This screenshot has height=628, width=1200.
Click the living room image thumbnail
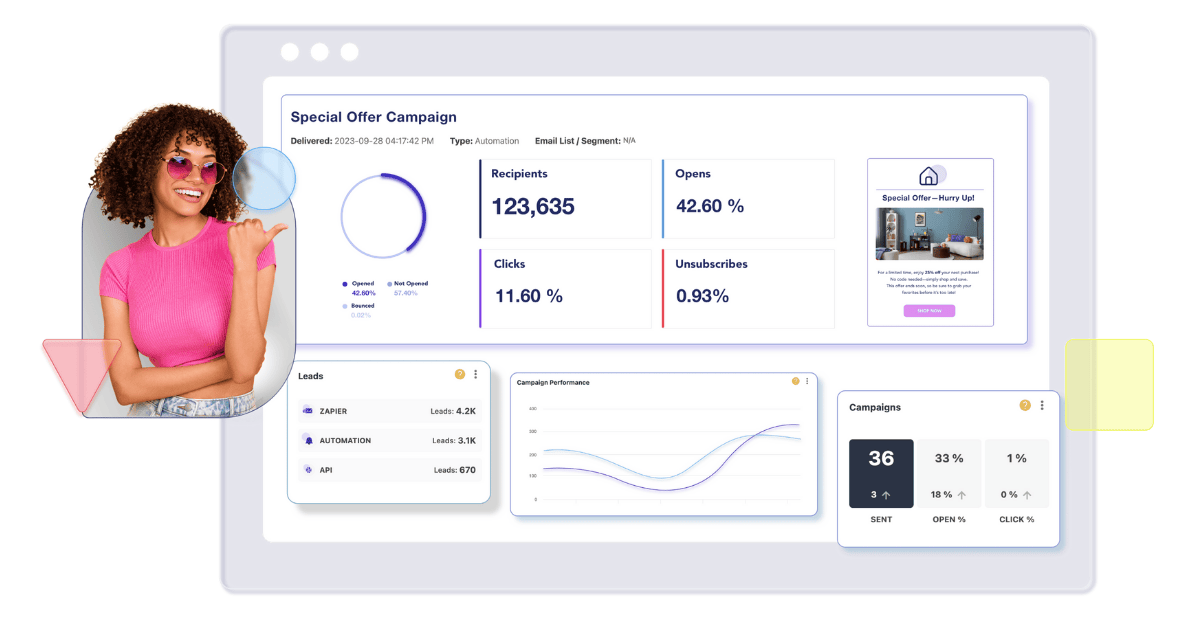pyautogui.click(x=930, y=234)
